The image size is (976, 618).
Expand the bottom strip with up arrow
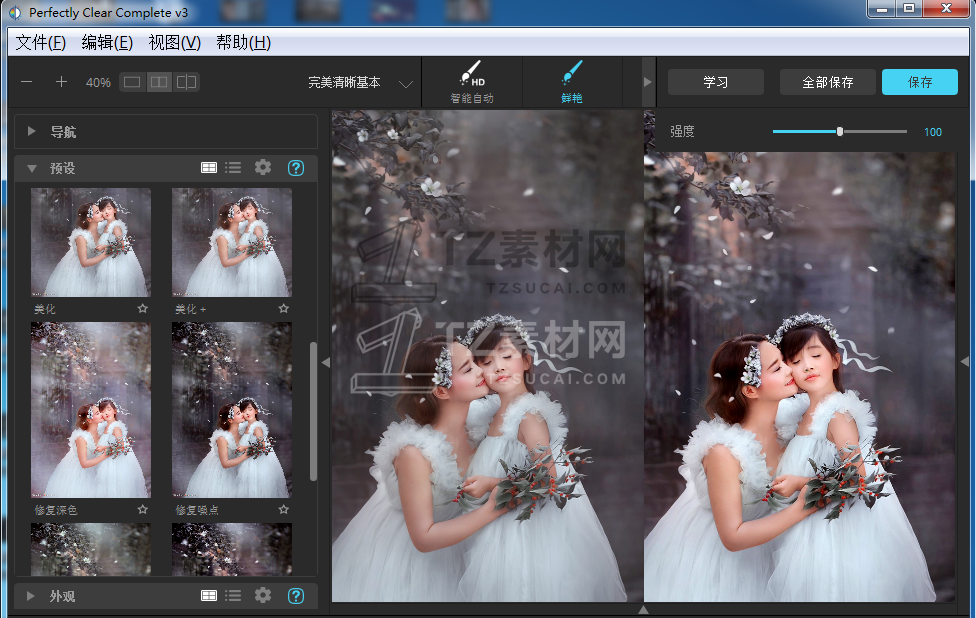(644, 610)
